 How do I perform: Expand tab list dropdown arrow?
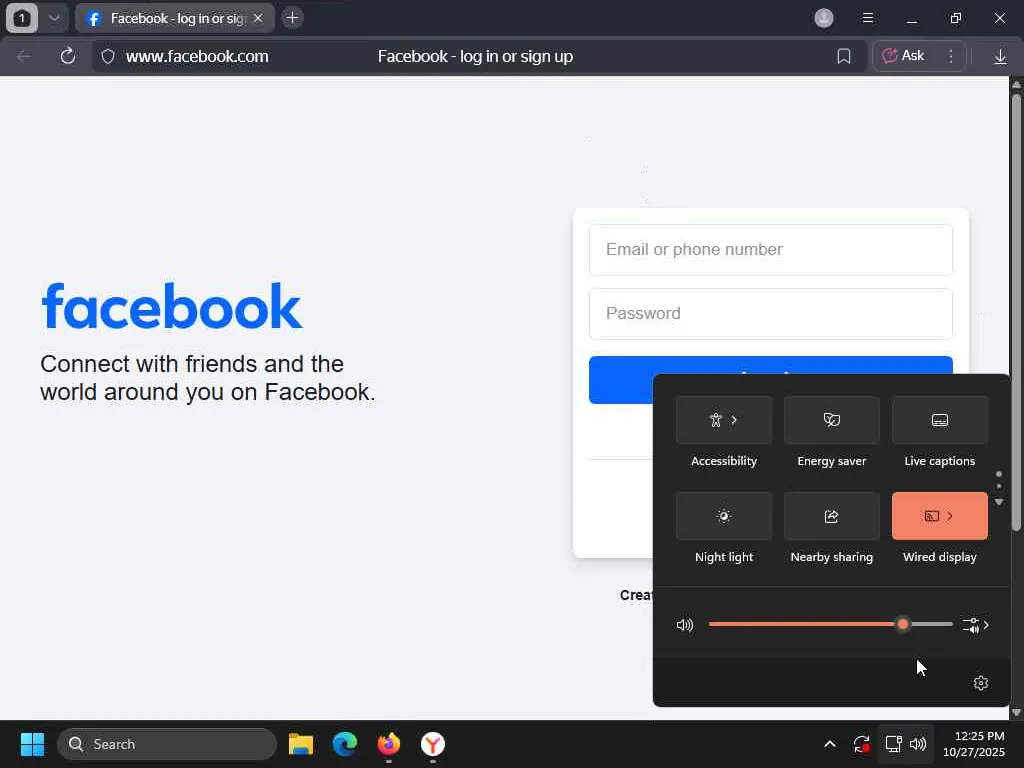point(54,18)
